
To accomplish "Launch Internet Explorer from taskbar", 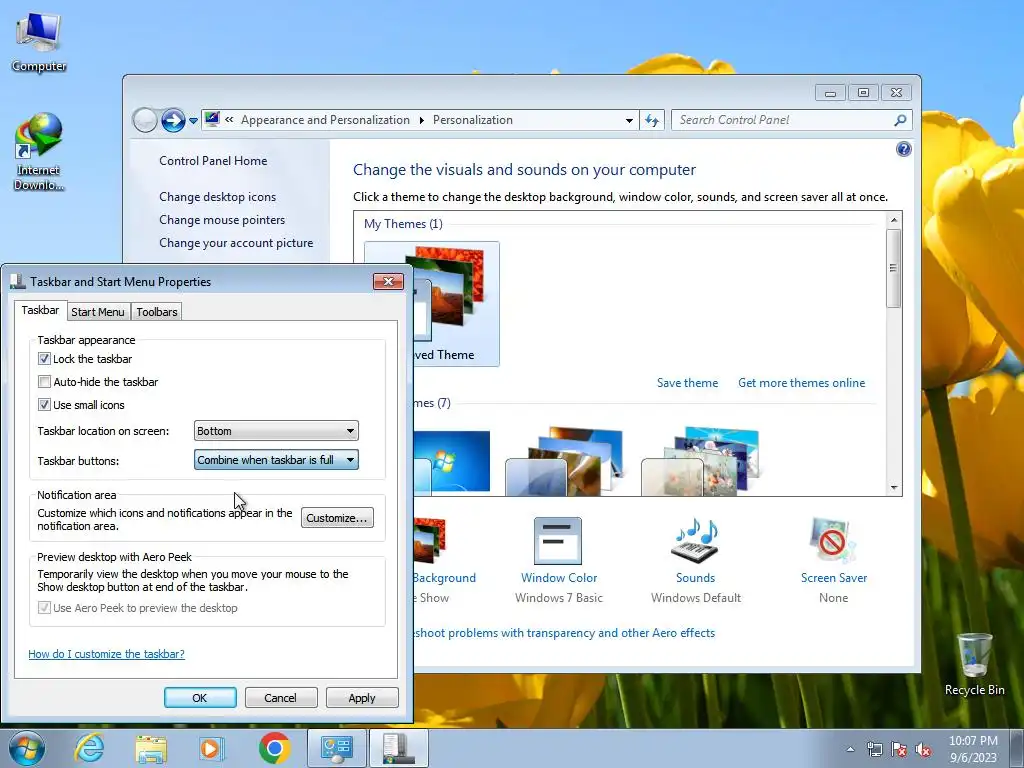I will 89,748.
